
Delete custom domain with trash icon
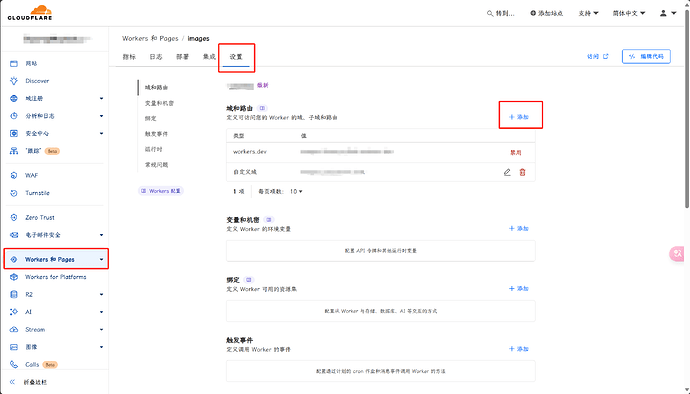522,172
